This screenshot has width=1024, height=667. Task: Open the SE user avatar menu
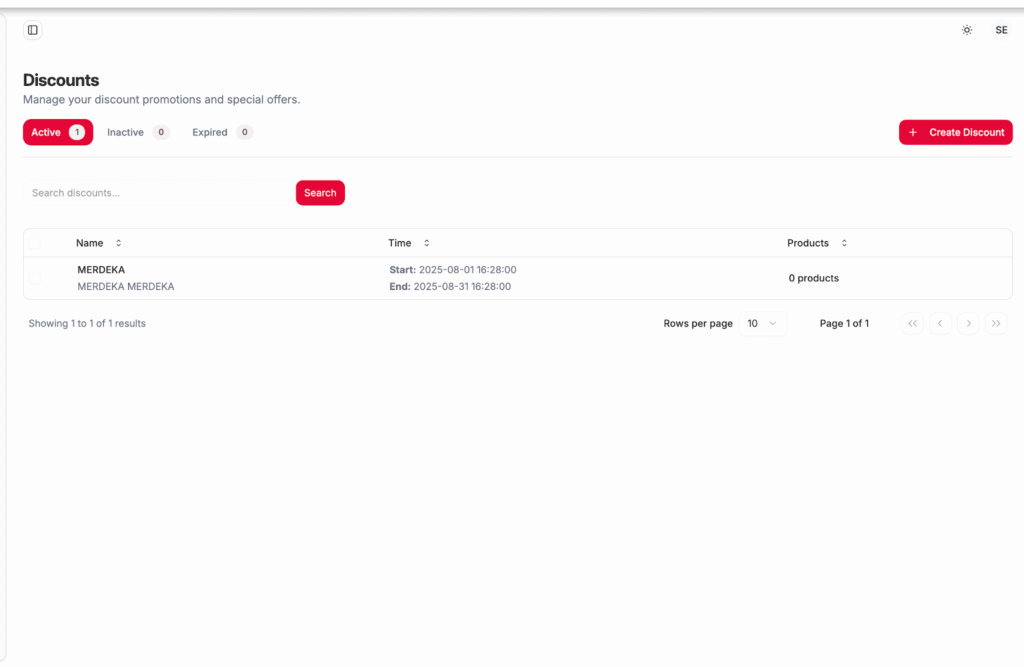tap(1001, 30)
